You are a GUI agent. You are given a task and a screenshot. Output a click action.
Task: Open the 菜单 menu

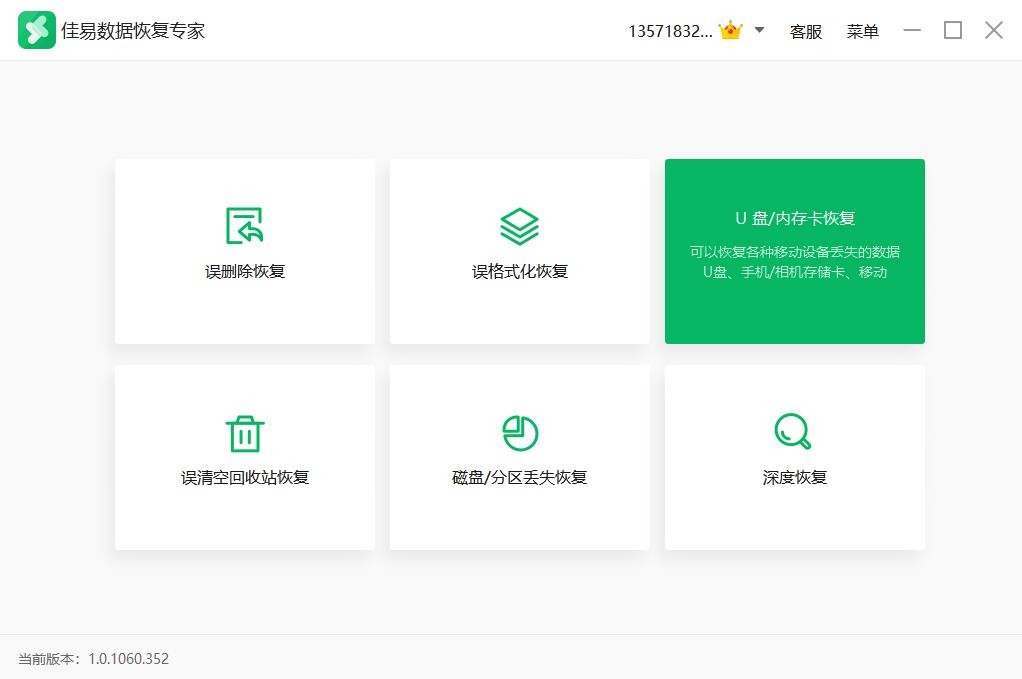(x=862, y=32)
